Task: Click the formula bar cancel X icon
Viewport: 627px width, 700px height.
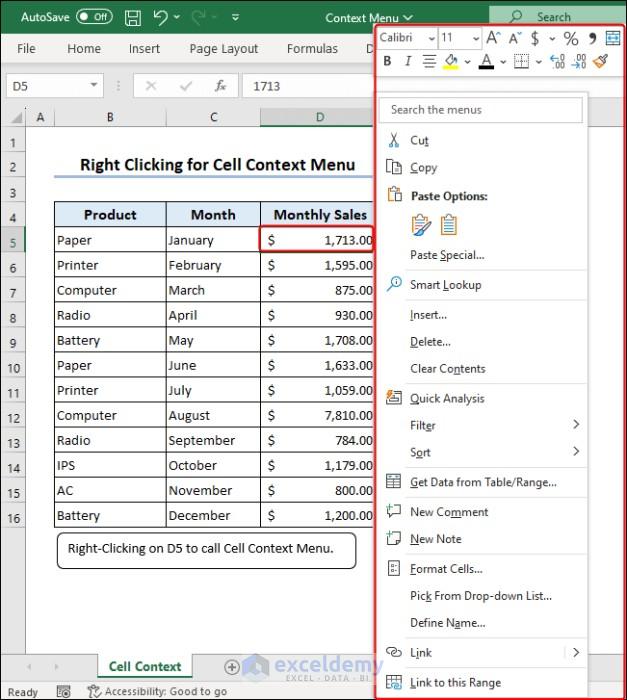Action: [x=151, y=85]
